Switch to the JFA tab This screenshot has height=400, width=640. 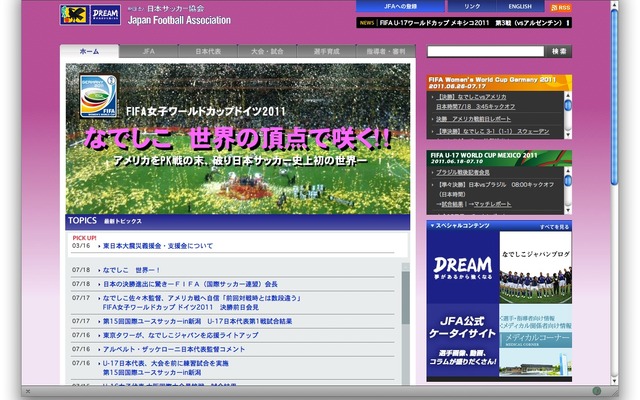pos(149,51)
